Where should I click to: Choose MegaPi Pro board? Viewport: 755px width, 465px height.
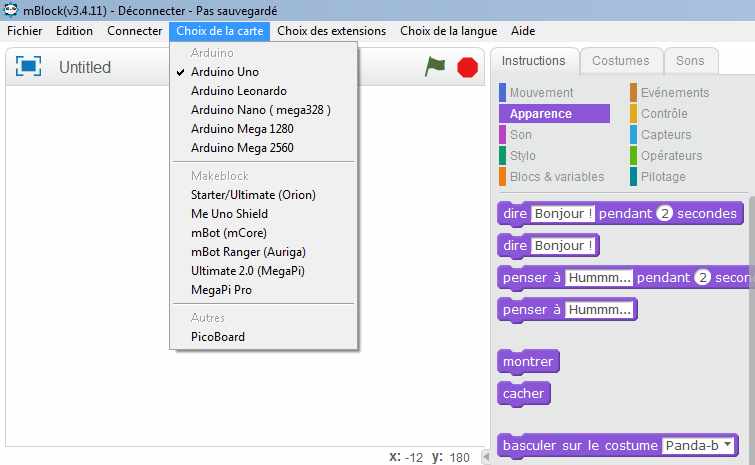(x=263, y=290)
